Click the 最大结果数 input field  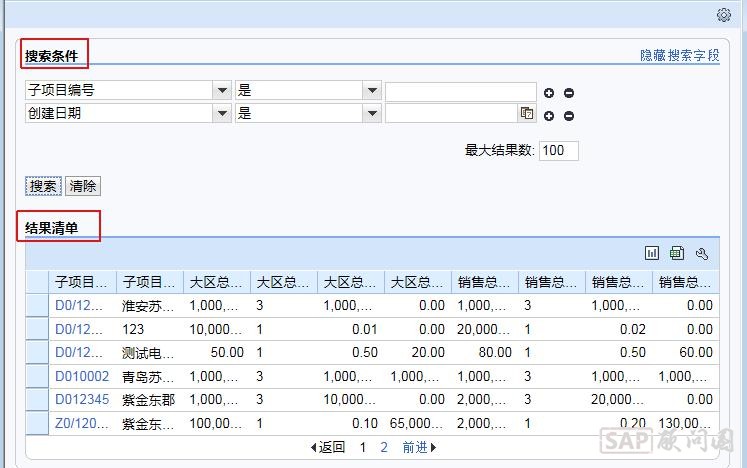coord(558,151)
